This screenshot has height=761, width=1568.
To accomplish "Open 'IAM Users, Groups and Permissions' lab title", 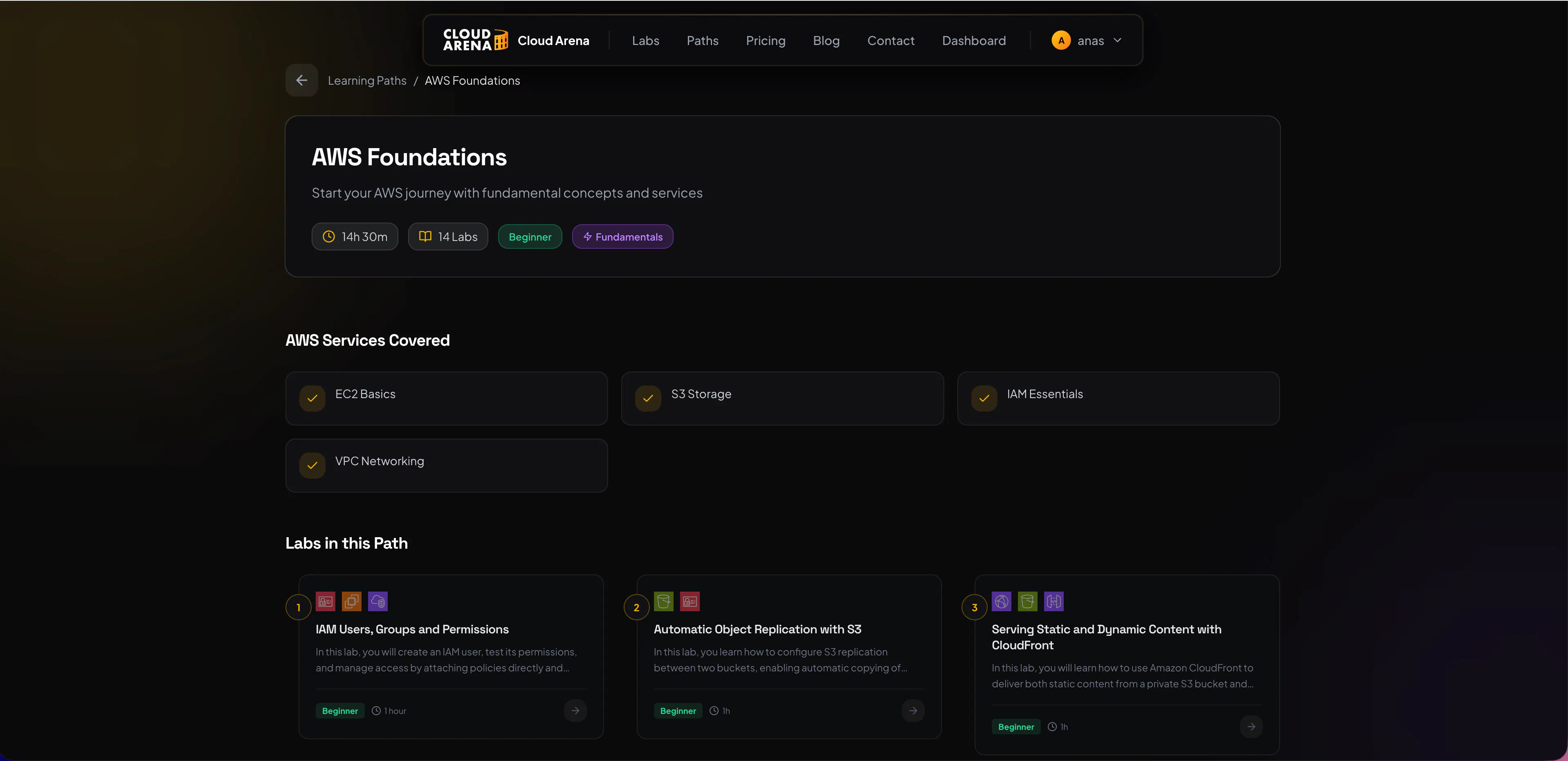I will (x=412, y=630).
